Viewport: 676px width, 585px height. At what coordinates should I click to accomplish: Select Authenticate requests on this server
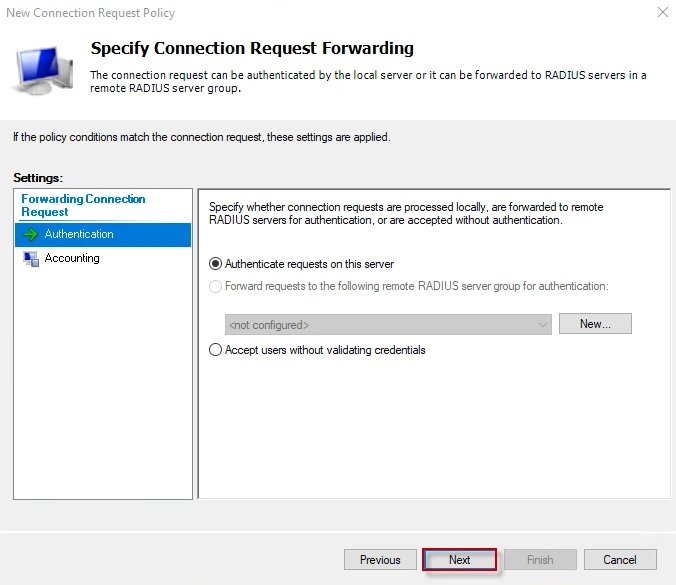(x=216, y=264)
